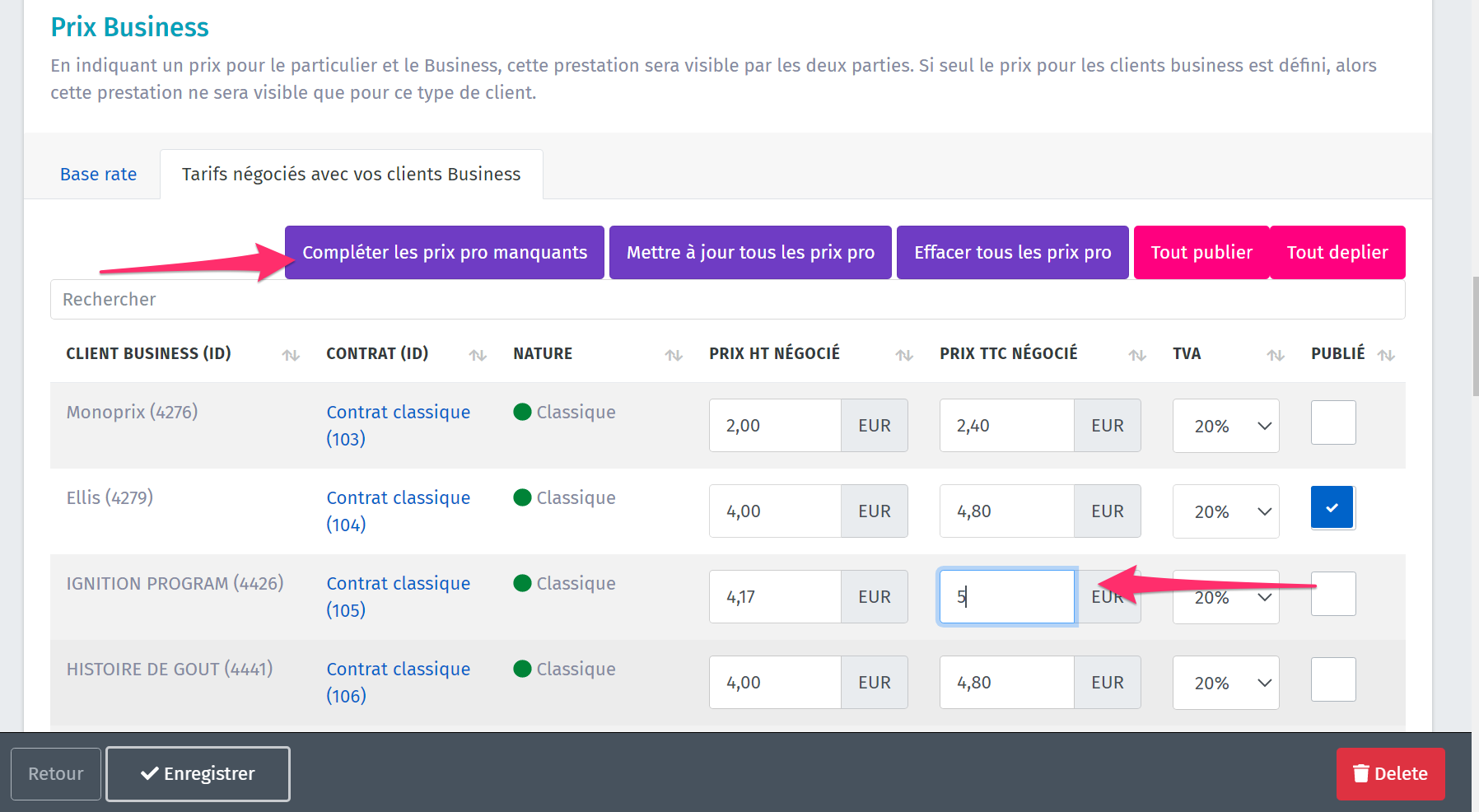
Task: Focus the Rechercher search field
Action: click(727, 300)
